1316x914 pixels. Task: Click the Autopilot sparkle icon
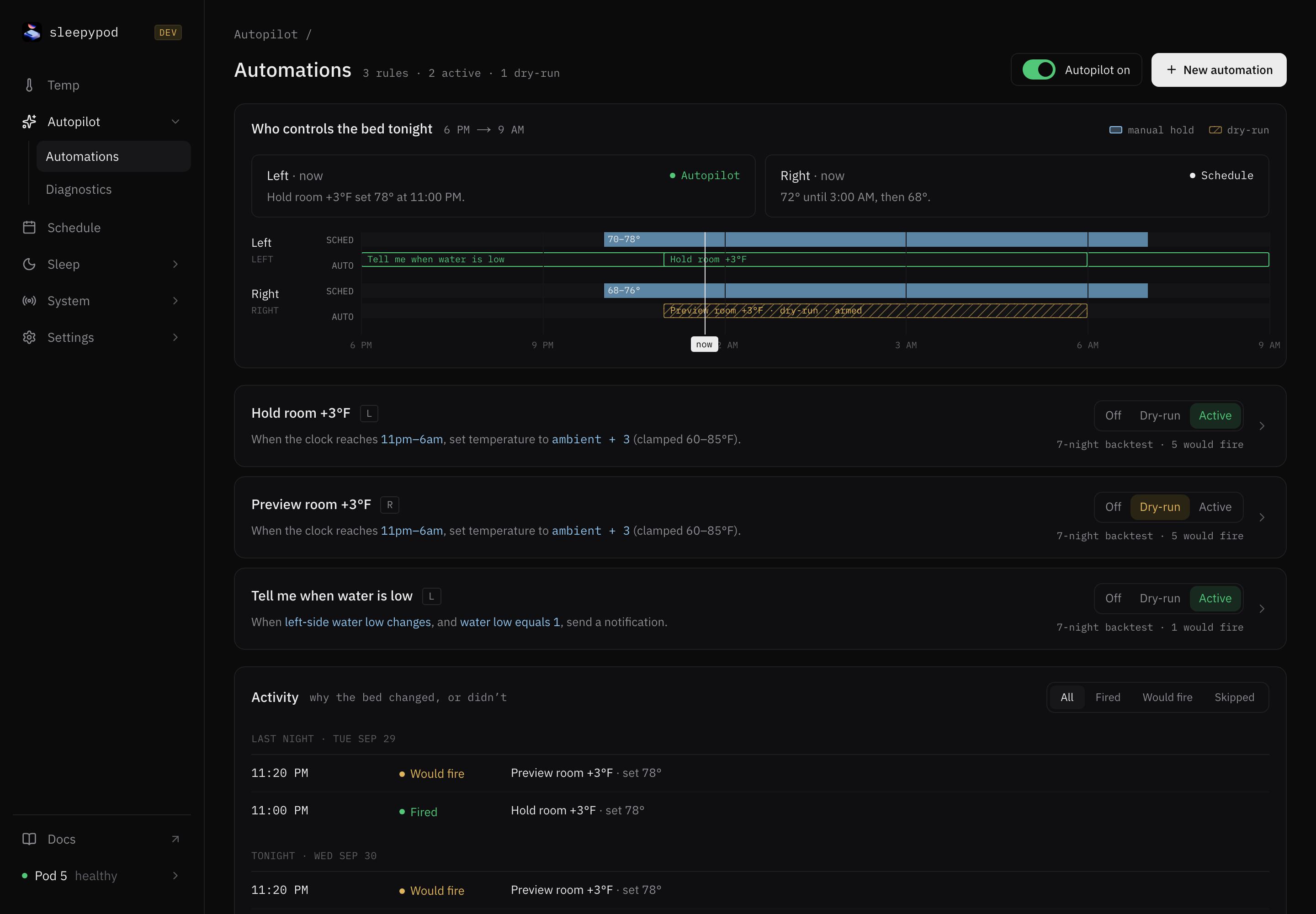(29, 122)
